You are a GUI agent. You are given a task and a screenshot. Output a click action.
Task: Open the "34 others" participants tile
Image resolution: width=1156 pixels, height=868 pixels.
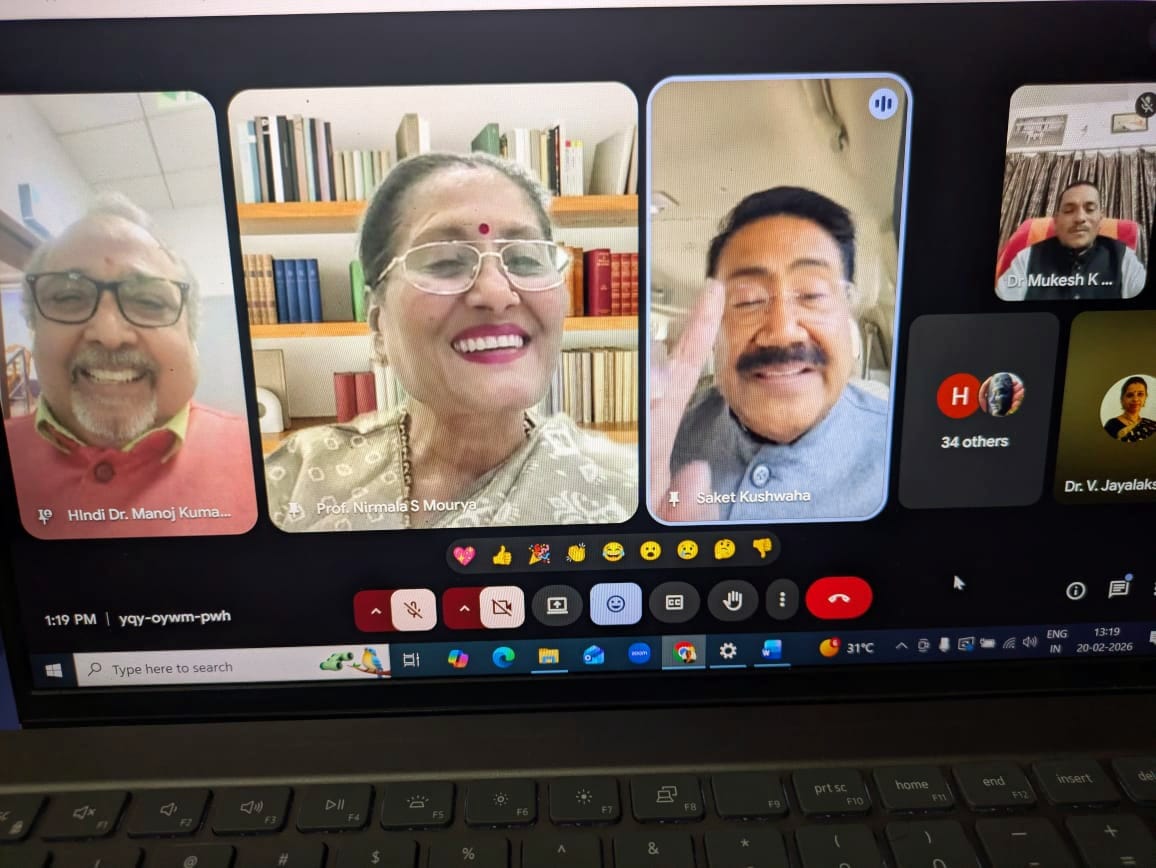[977, 410]
